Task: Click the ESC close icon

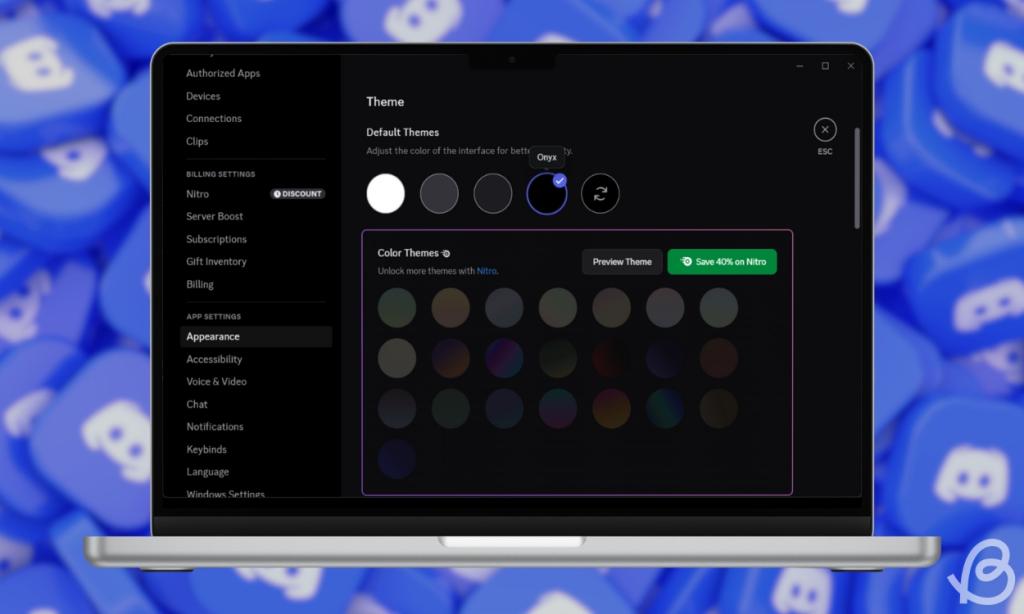Action: (x=824, y=129)
